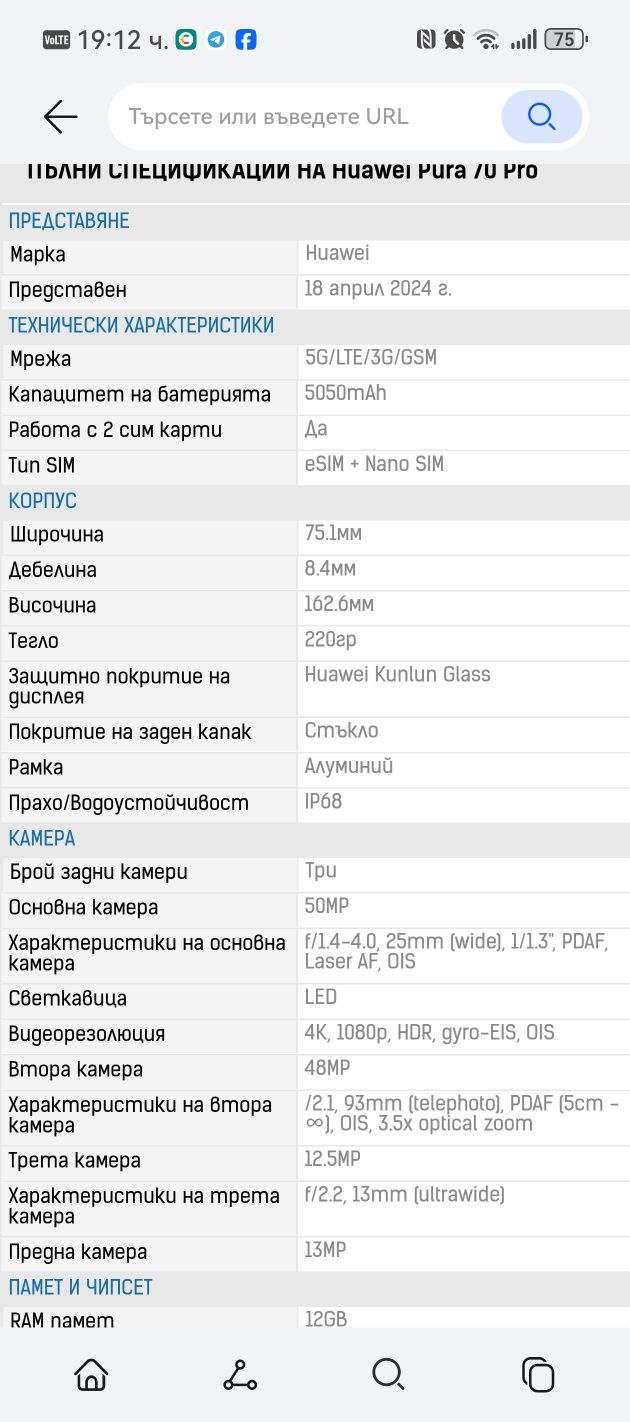Open the browser home button
Viewport: 630px width, 1422px height.
pos(91,1374)
